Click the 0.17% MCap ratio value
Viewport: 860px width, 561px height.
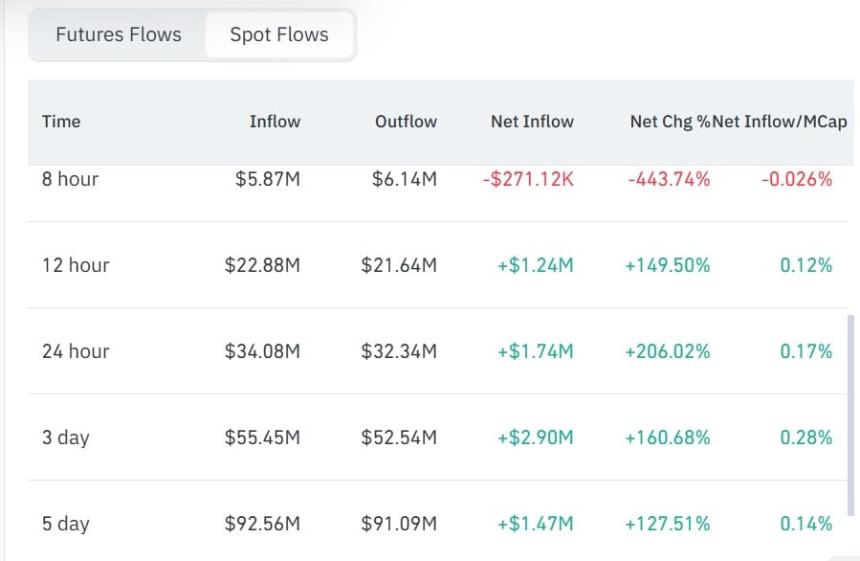[806, 352]
